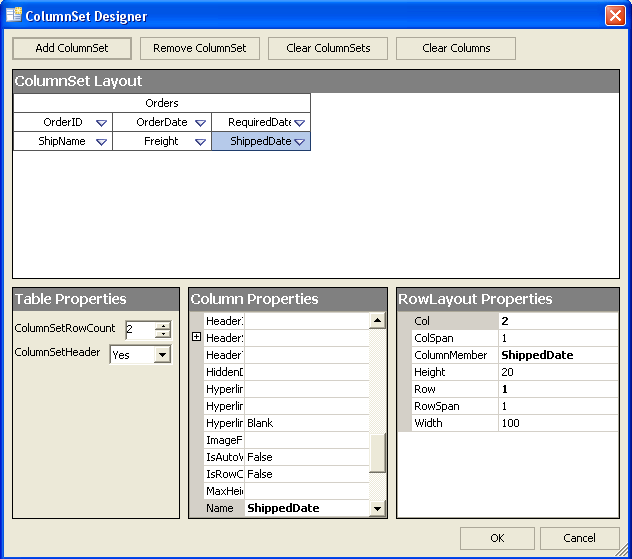632x559 pixels.
Task: Open the OrderID cell dropdown arrow
Action: (101, 123)
